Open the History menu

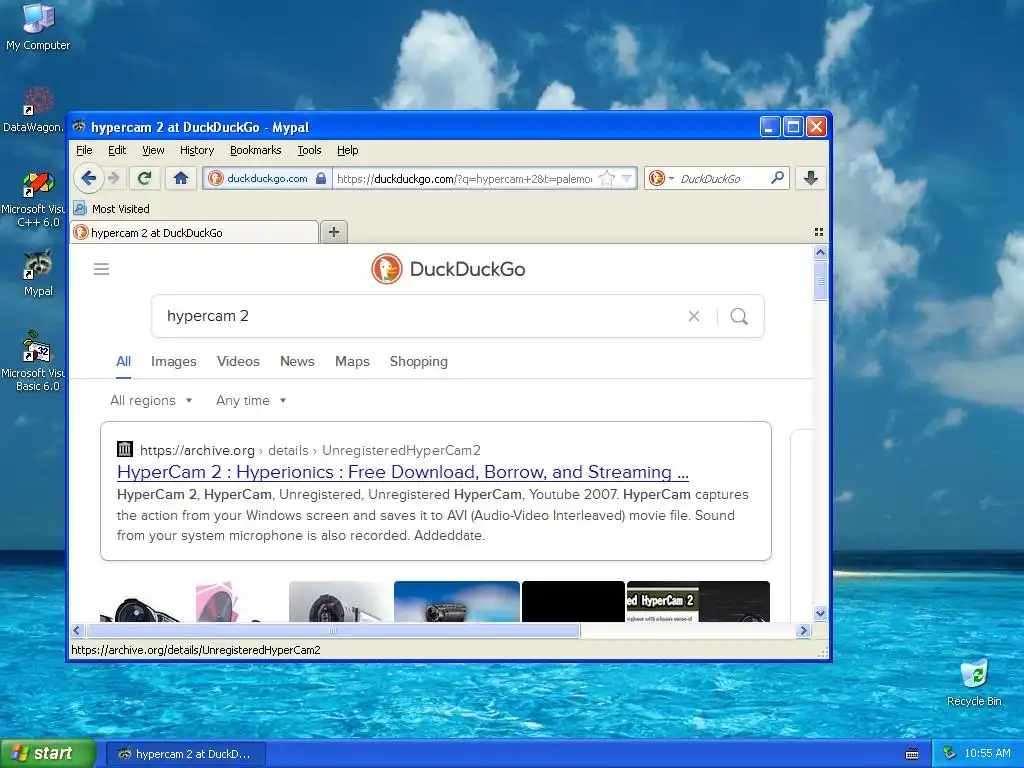197,150
